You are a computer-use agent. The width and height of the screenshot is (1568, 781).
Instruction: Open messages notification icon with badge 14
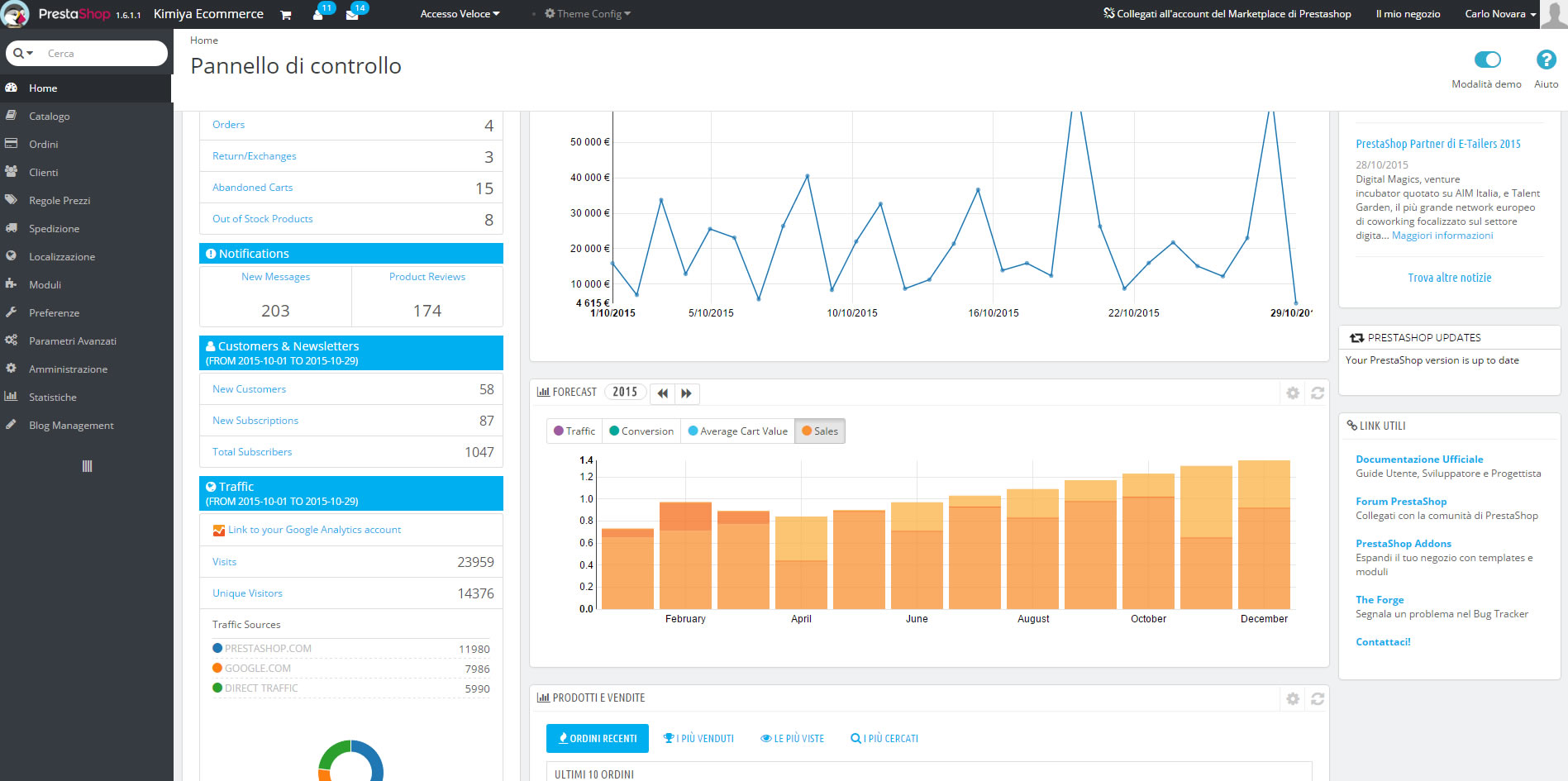tap(353, 14)
